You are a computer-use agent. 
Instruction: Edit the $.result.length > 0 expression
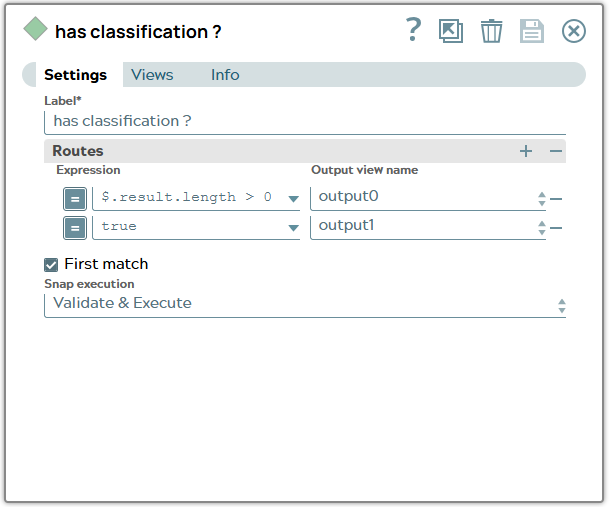189,198
